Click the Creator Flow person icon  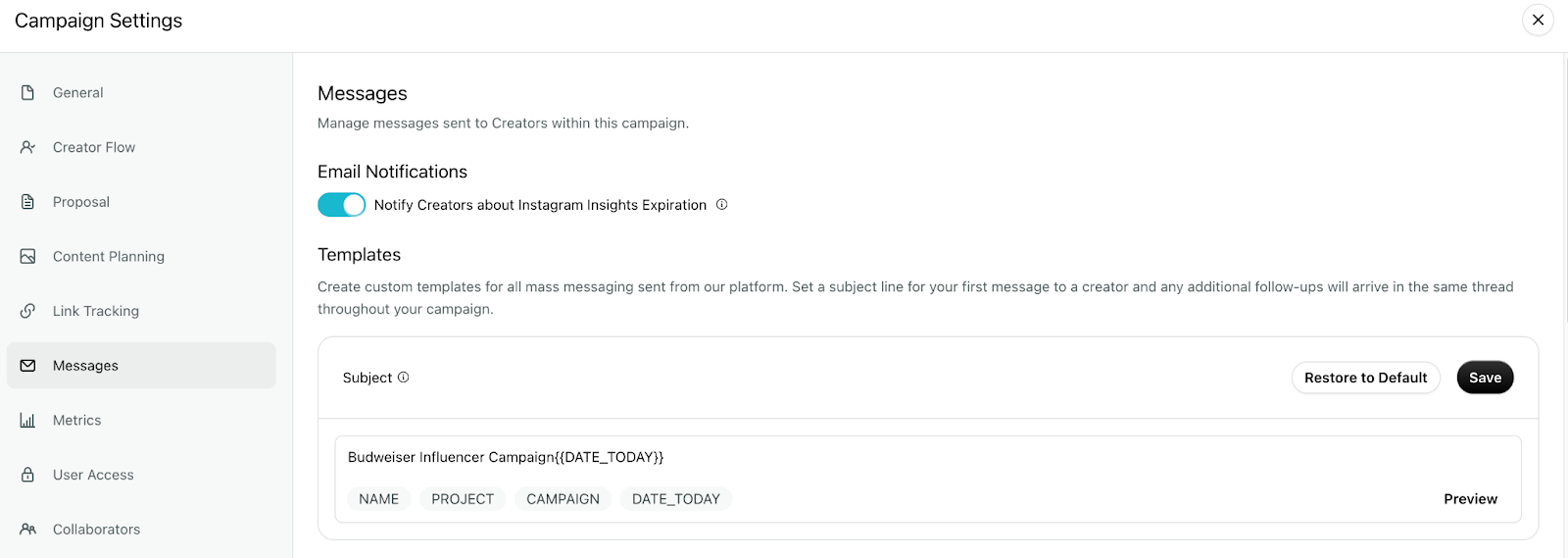27,147
